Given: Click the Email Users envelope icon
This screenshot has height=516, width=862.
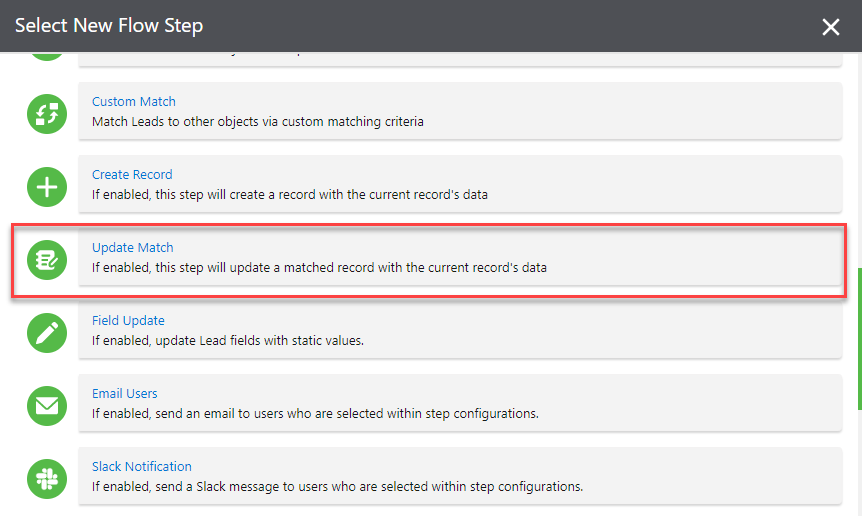Looking at the screenshot, I should click(x=47, y=406).
